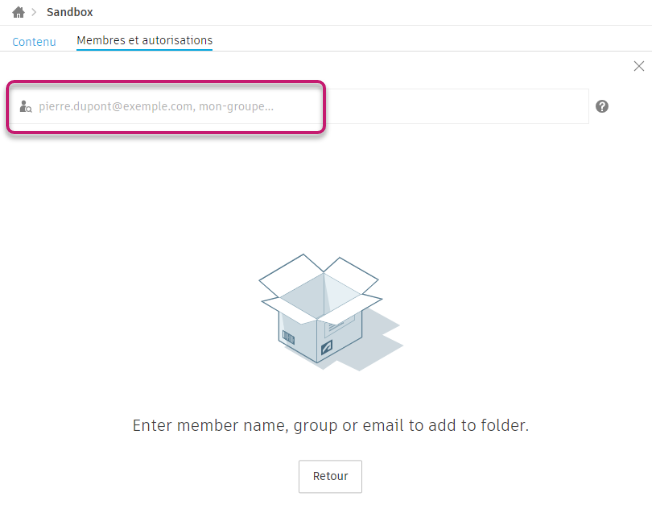Image resolution: width=652 pixels, height=508 pixels.
Task: Click the barcode label on the box illustration
Action: point(289,338)
